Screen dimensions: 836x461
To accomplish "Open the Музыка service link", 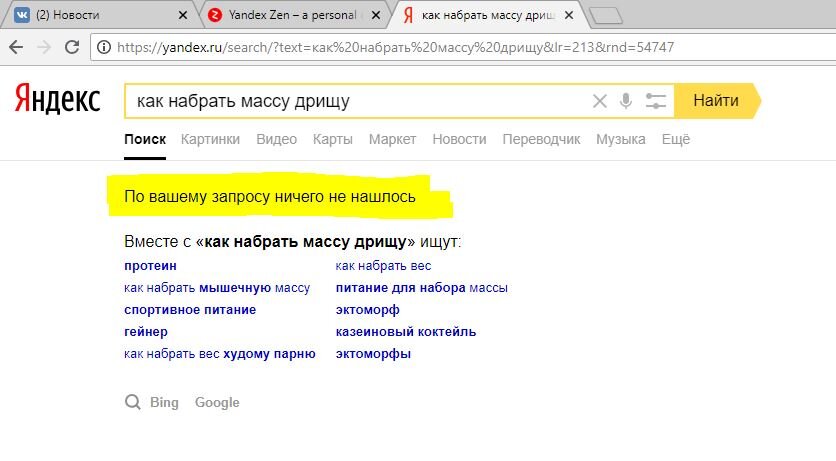I will coord(621,140).
